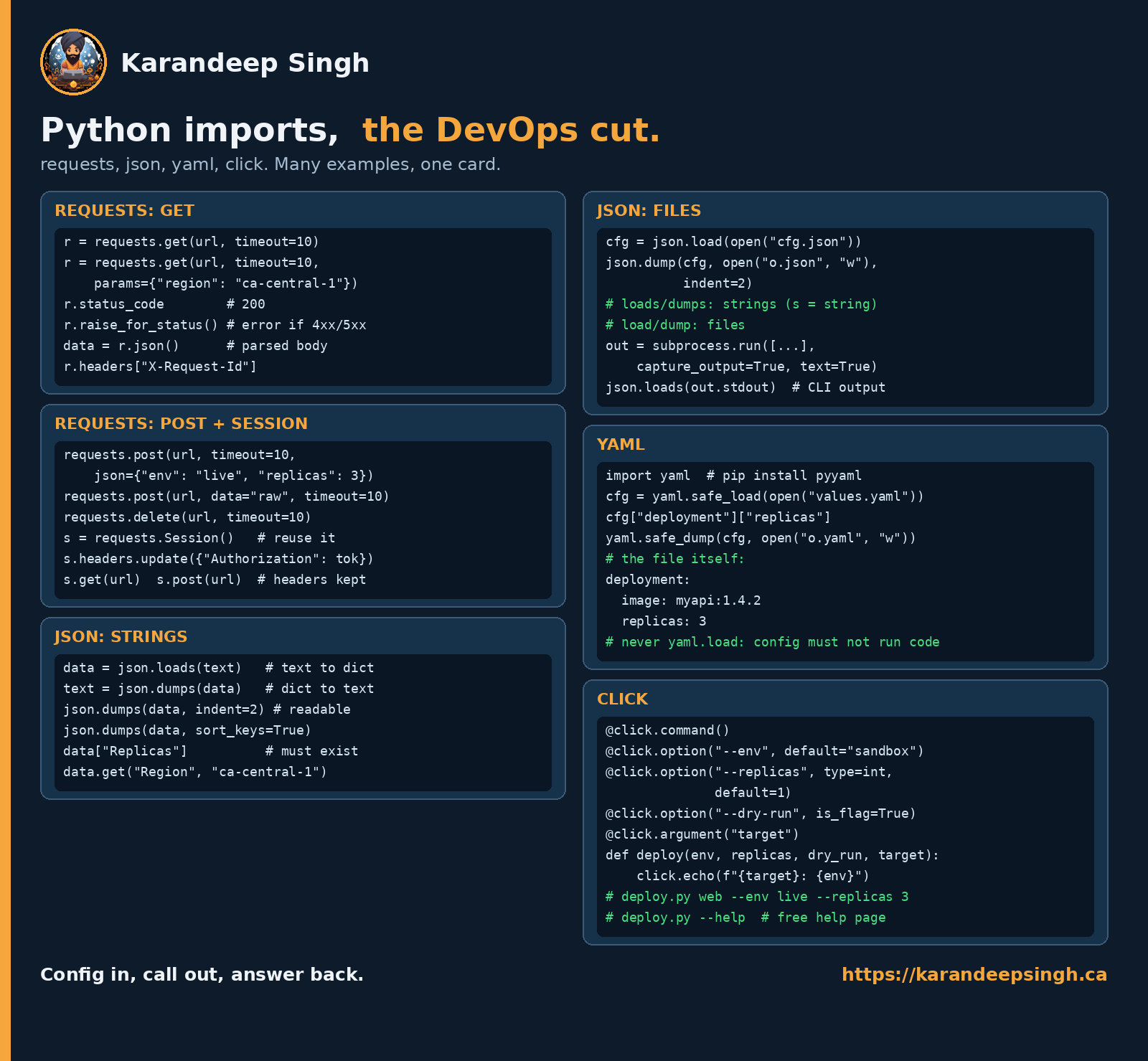Click the '# never yaml.load' warning comment
This screenshot has height=1061, width=1148.
tap(773, 642)
